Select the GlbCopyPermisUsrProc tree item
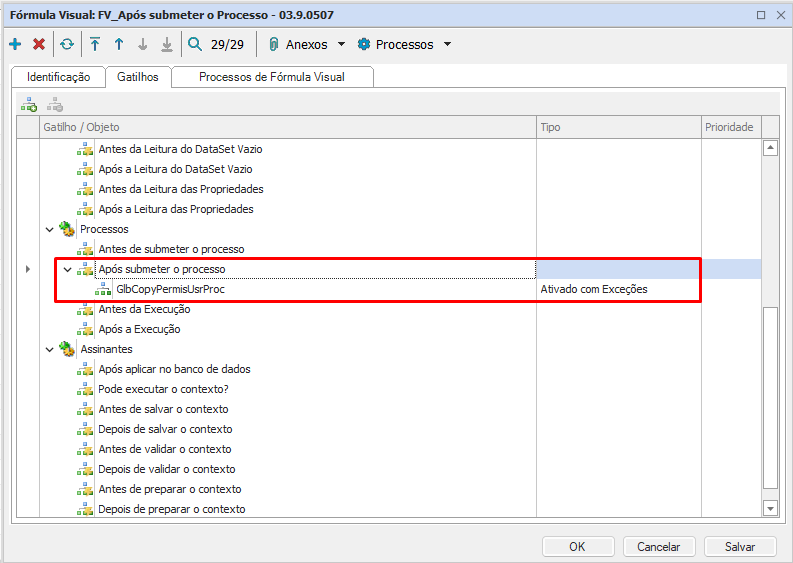 coord(170,289)
